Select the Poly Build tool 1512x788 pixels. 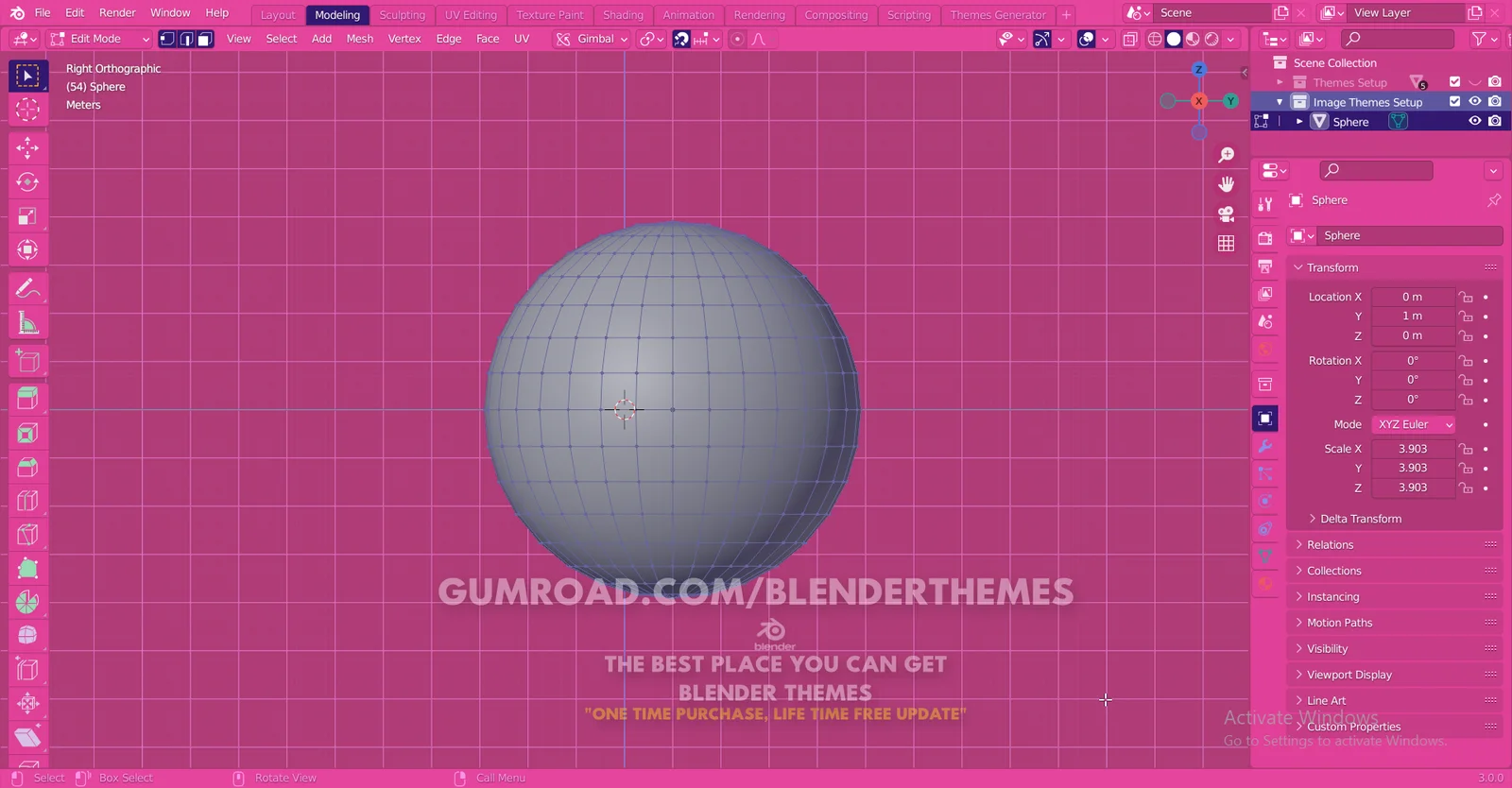click(27, 569)
